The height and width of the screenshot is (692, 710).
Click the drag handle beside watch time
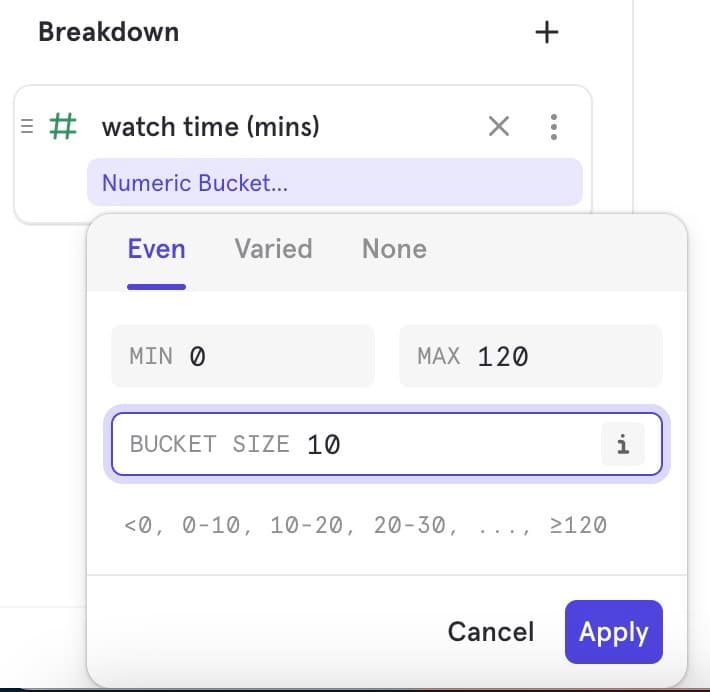27,127
